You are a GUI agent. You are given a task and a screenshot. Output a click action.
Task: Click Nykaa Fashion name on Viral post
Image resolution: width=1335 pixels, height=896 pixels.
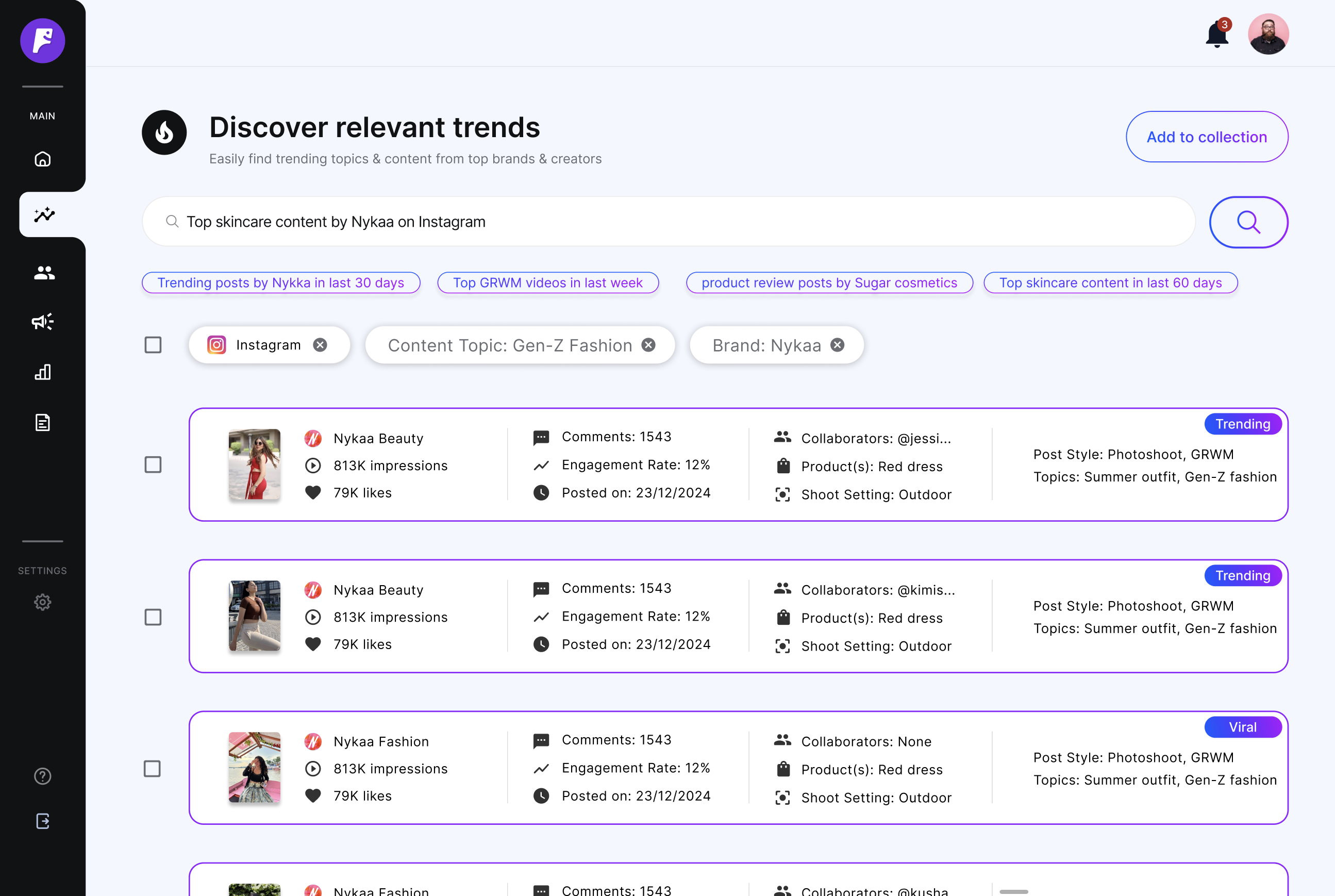point(381,741)
